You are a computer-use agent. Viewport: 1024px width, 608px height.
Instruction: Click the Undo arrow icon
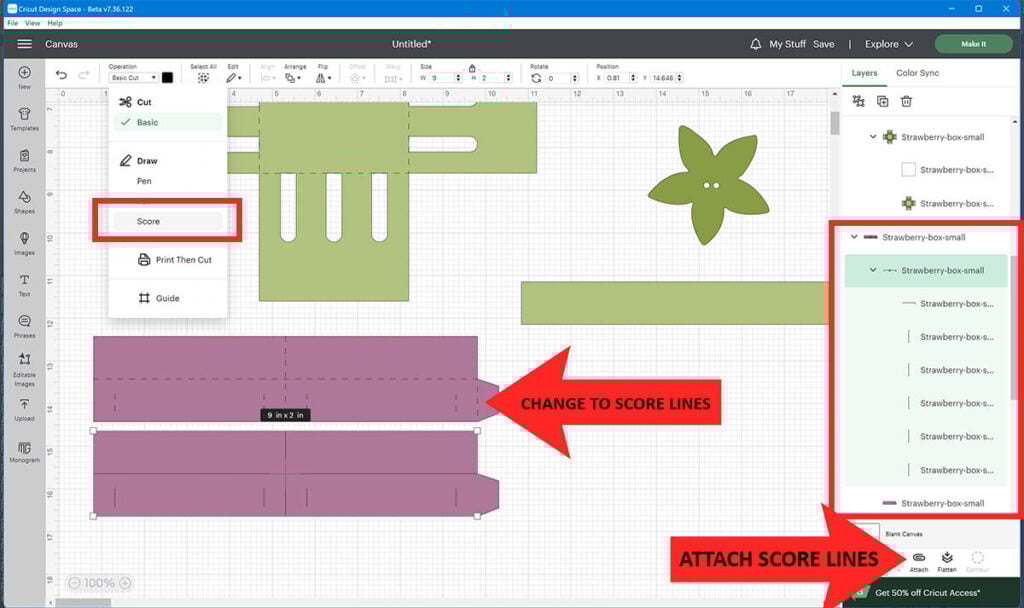[x=62, y=76]
